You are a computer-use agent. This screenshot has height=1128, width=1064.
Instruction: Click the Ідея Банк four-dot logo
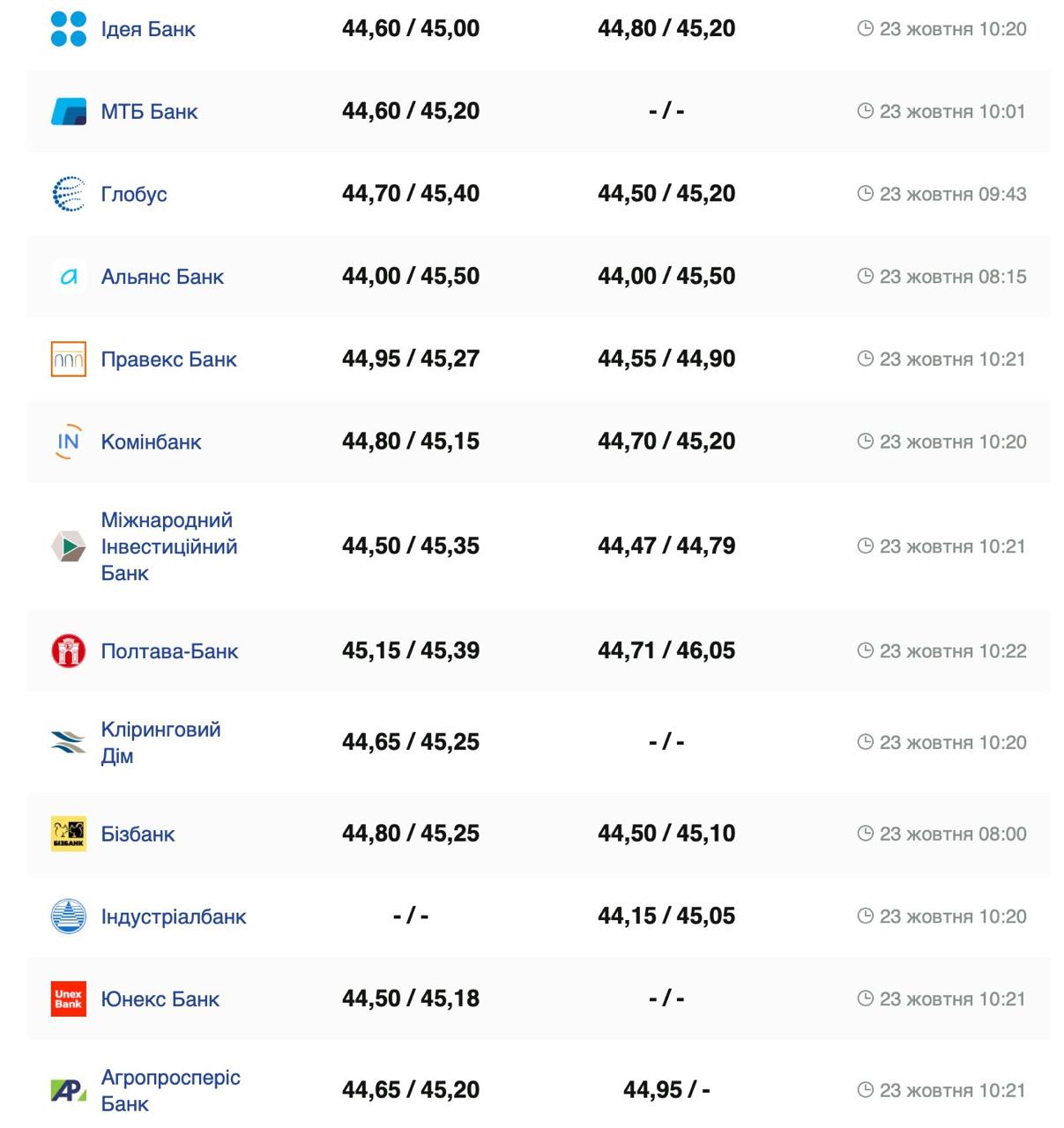pos(69,29)
